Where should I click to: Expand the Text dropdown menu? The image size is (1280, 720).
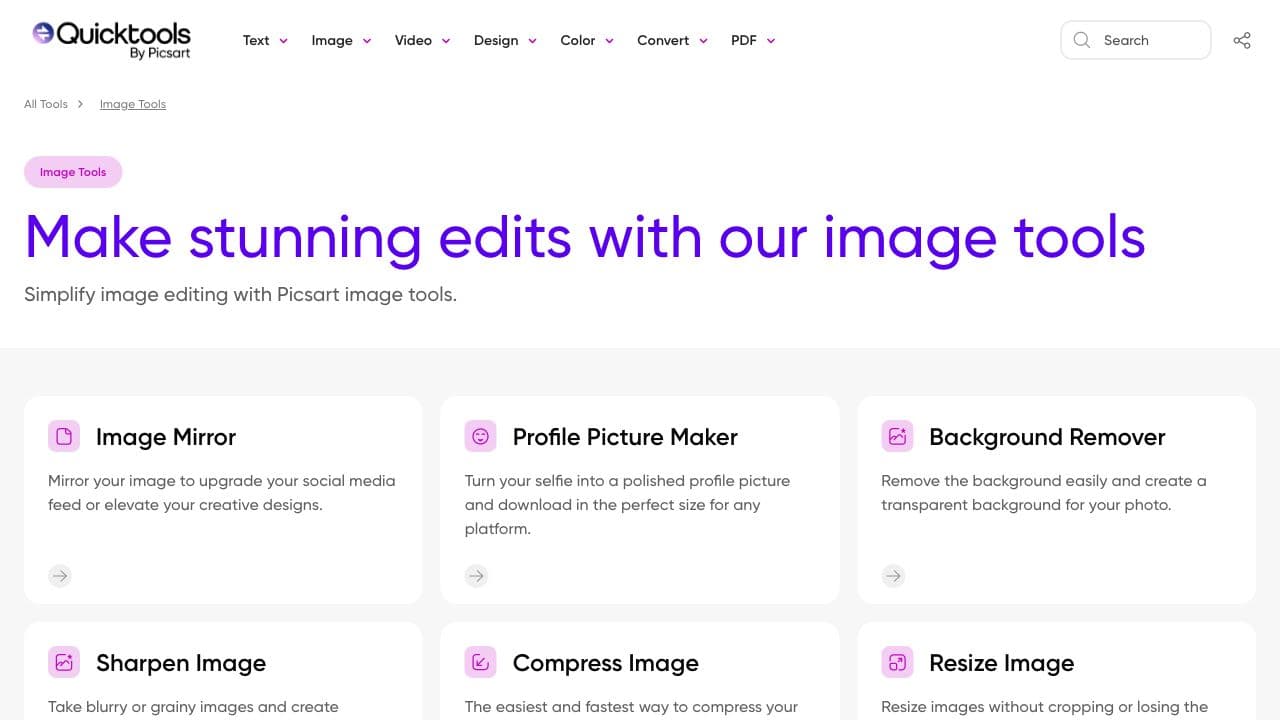tap(265, 40)
